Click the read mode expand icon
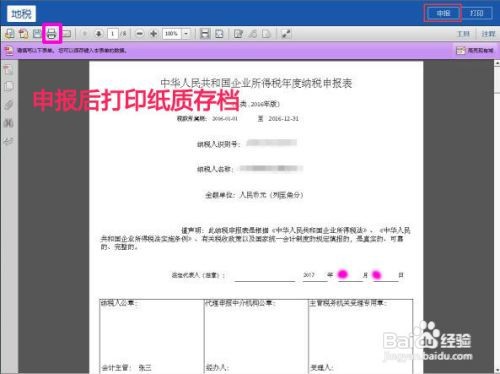This screenshot has height=374, width=500. click(286, 34)
